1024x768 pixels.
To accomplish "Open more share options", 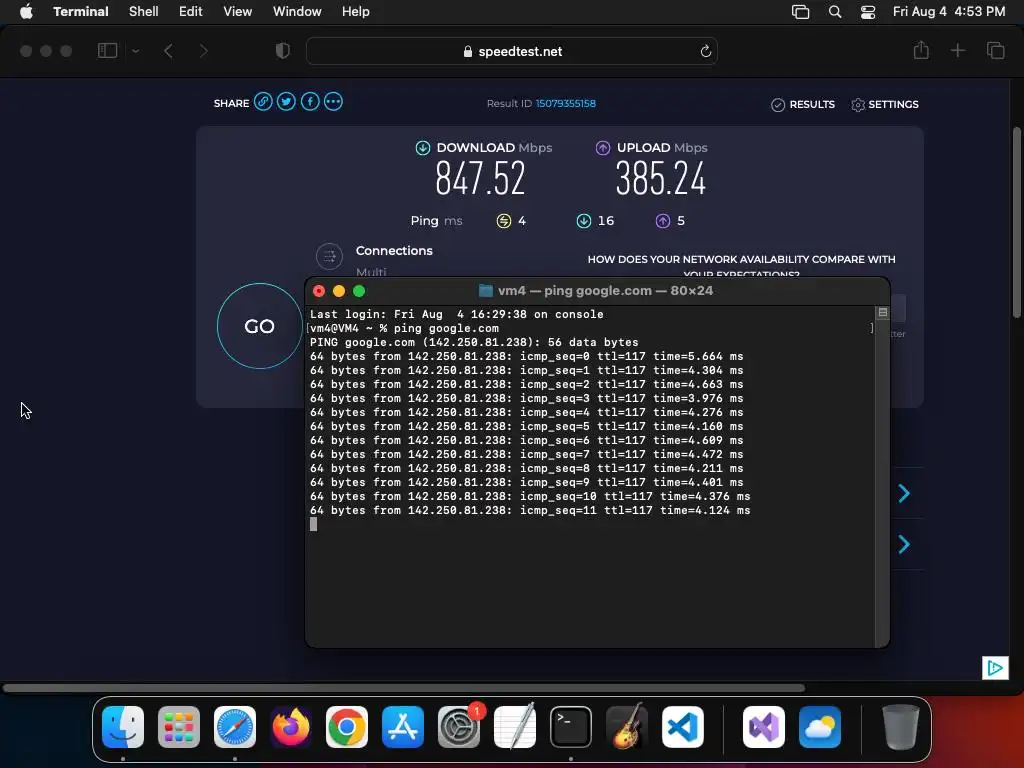I will click(333, 102).
